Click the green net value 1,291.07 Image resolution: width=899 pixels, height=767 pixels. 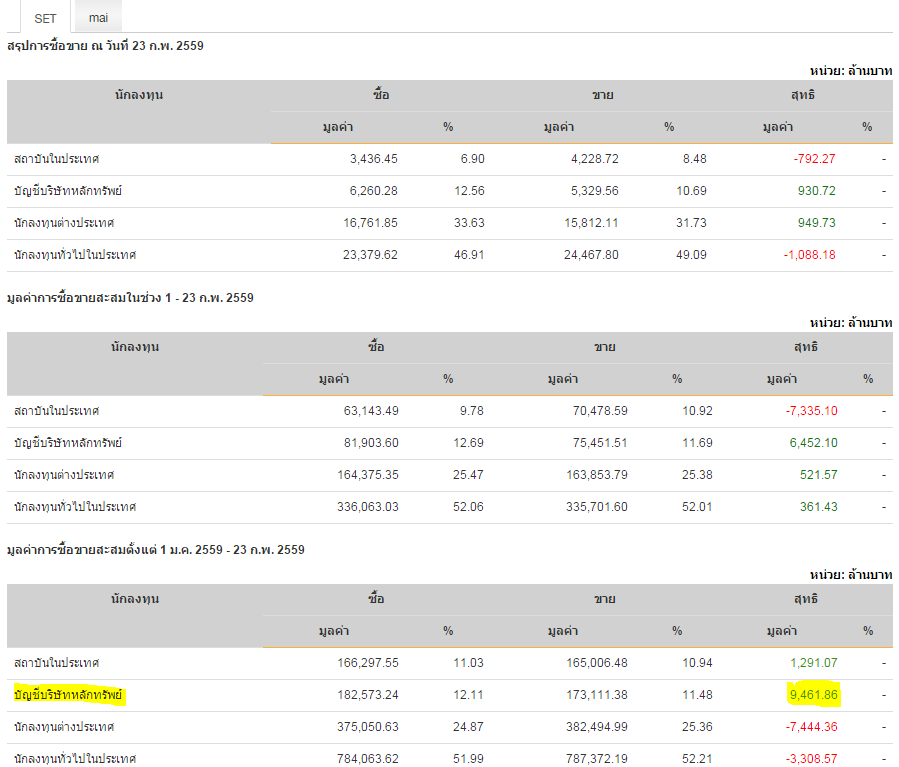[x=812, y=663]
